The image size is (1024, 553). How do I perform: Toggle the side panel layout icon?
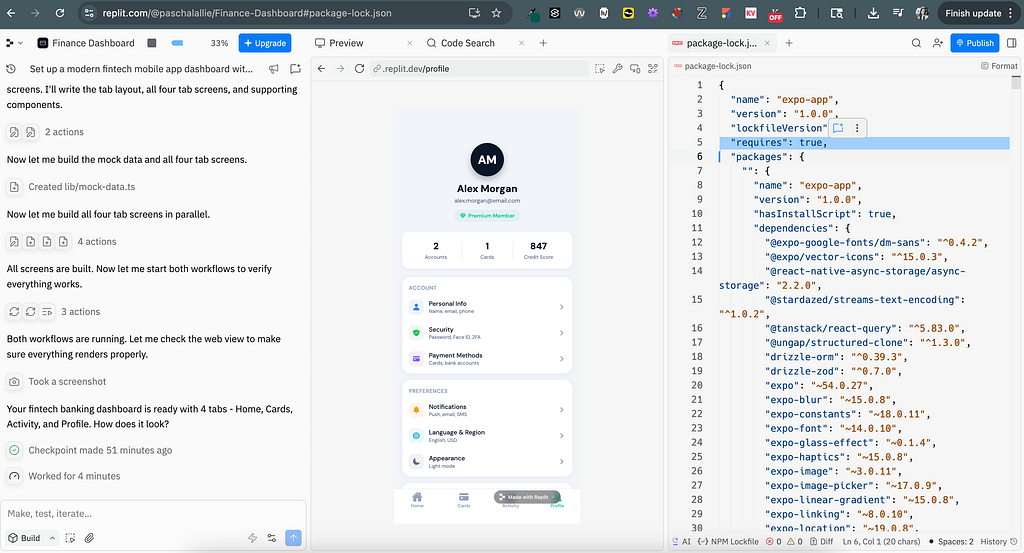(x=1012, y=43)
